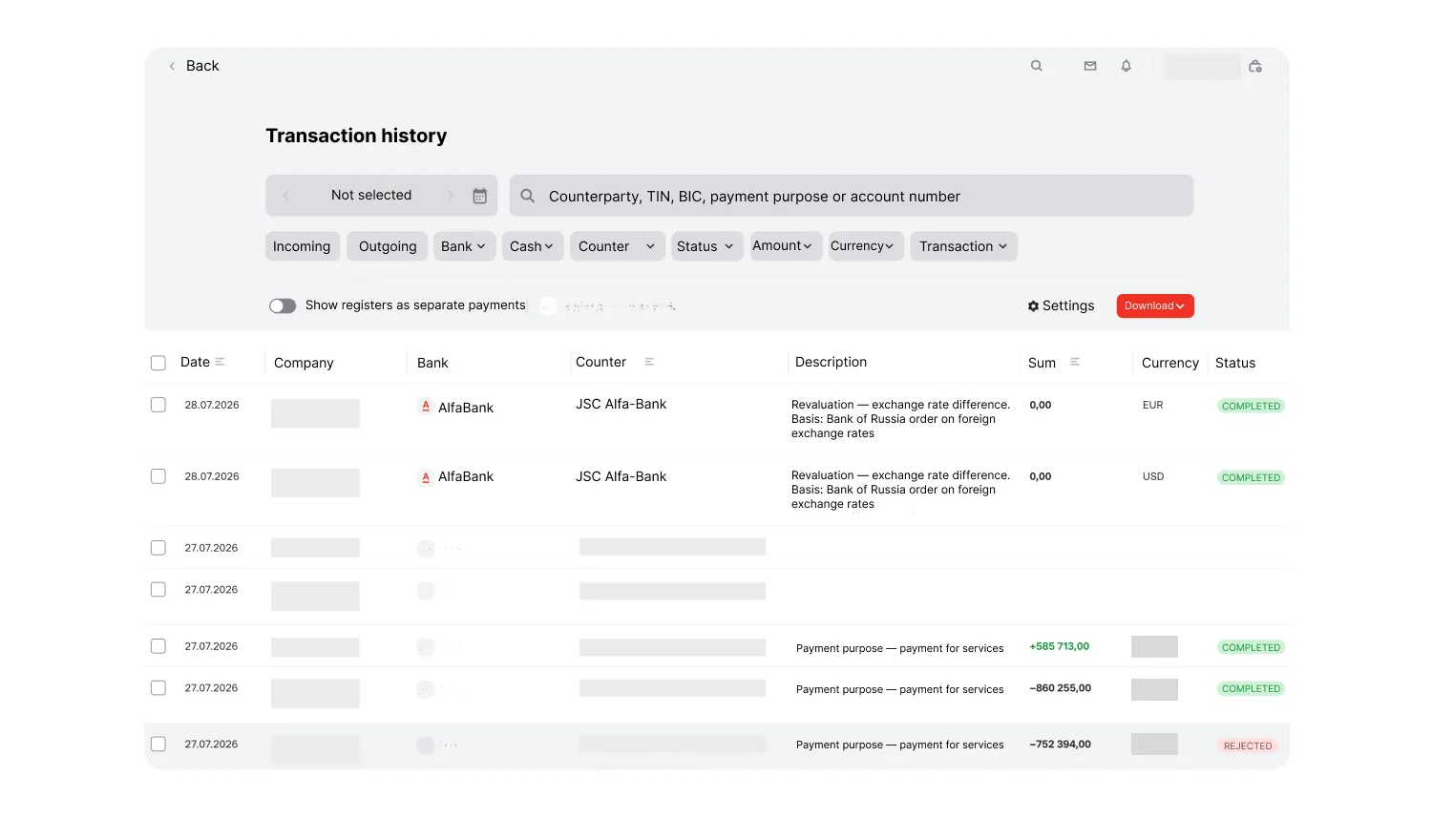Open the notifications bell icon
The height and width of the screenshot is (840, 1432).
tap(1127, 66)
